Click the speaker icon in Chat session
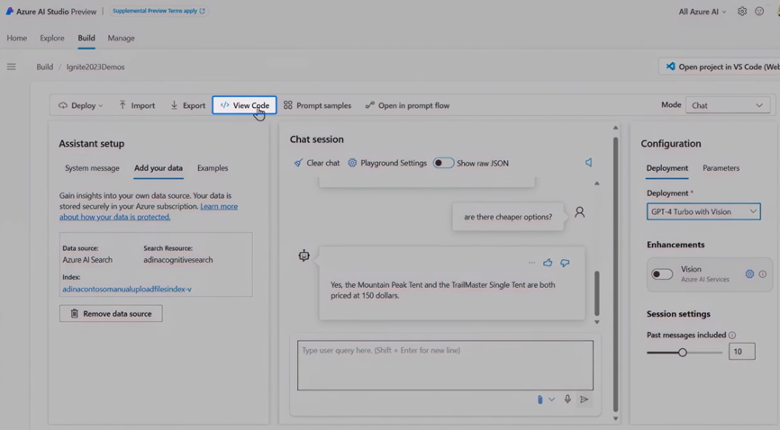 588,163
